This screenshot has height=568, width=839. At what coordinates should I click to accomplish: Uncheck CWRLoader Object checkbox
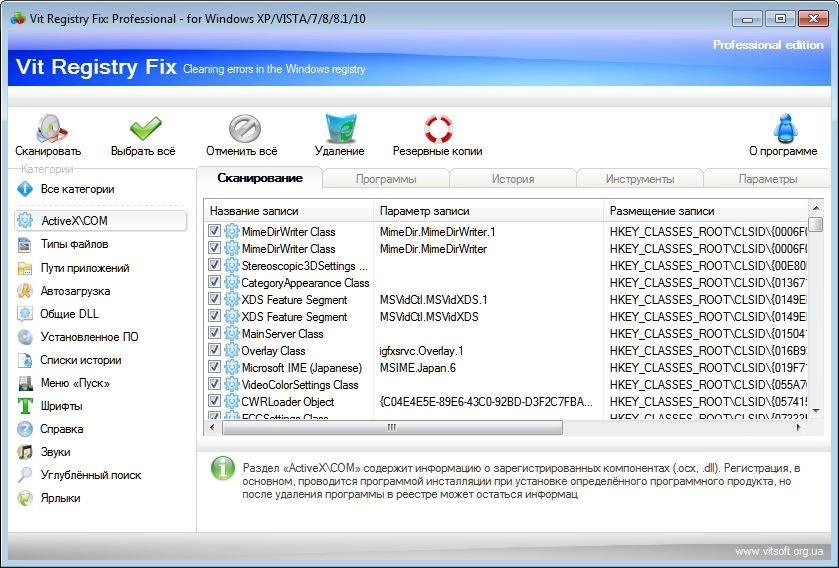click(x=214, y=401)
